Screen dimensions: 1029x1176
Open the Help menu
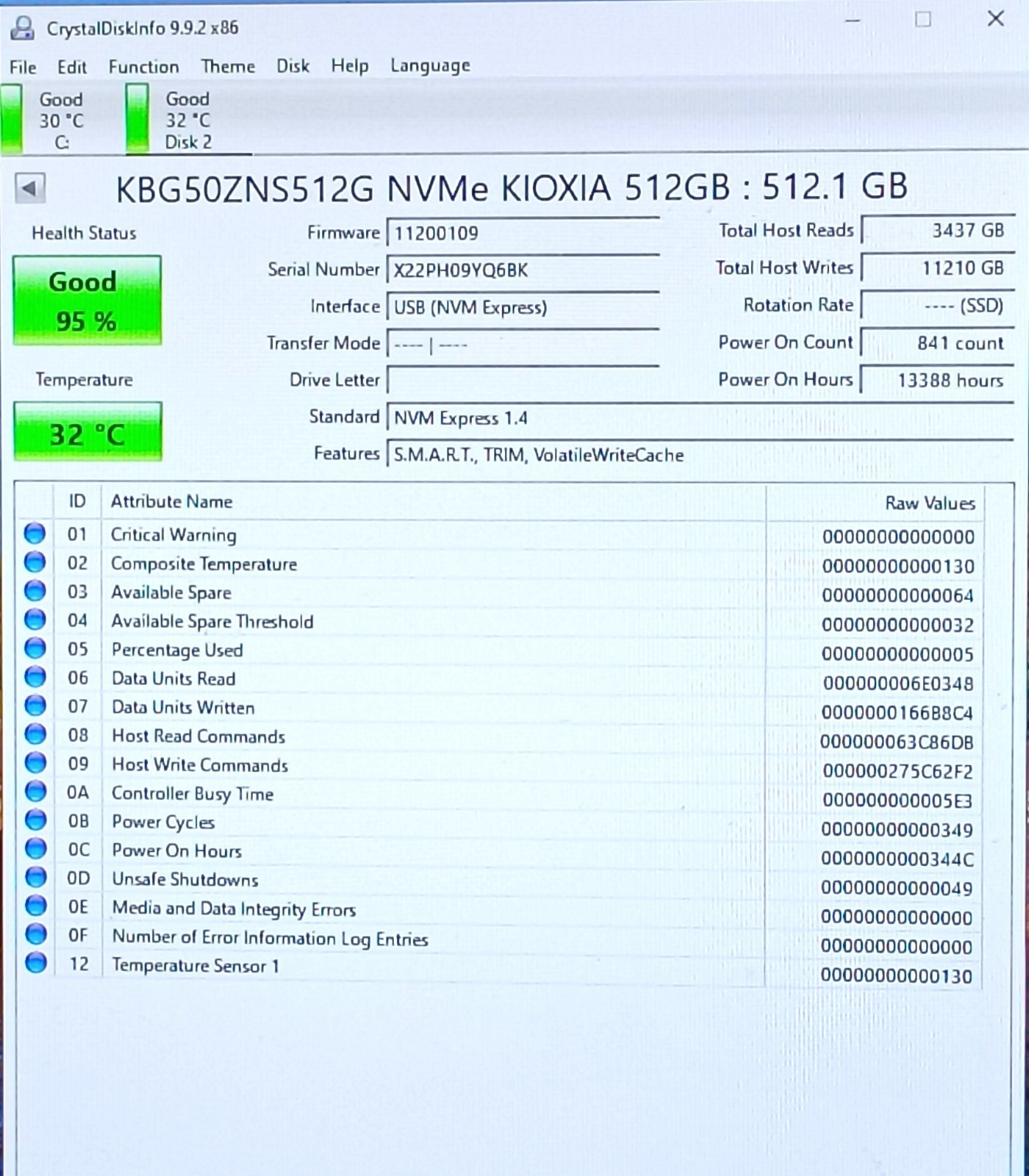[x=350, y=66]
